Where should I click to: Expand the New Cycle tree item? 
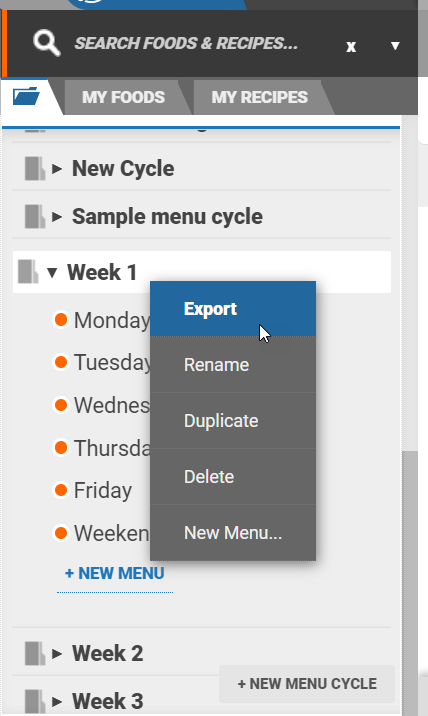click(57, 169)
